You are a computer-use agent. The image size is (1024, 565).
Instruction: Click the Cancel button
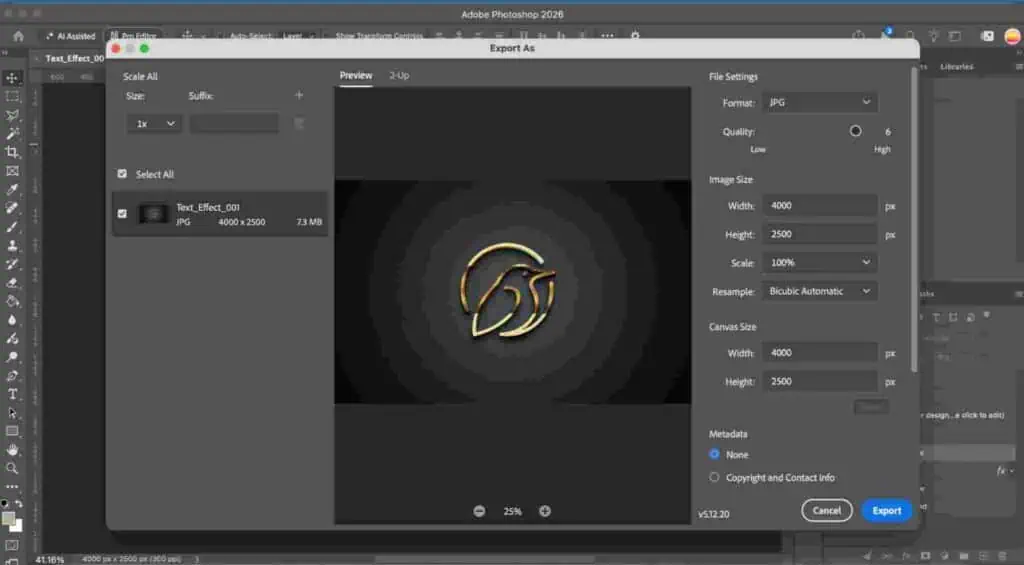pyautogui.click(x=827, y=511)
